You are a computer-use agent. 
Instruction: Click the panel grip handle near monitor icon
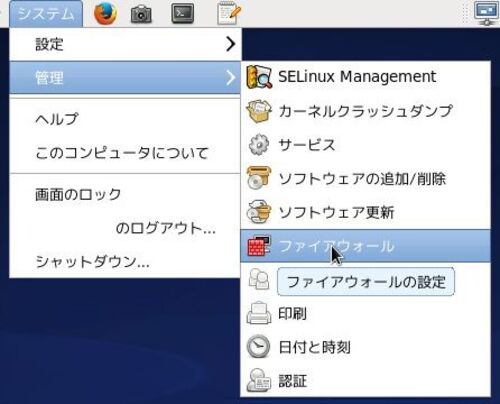tap(466, 14)
